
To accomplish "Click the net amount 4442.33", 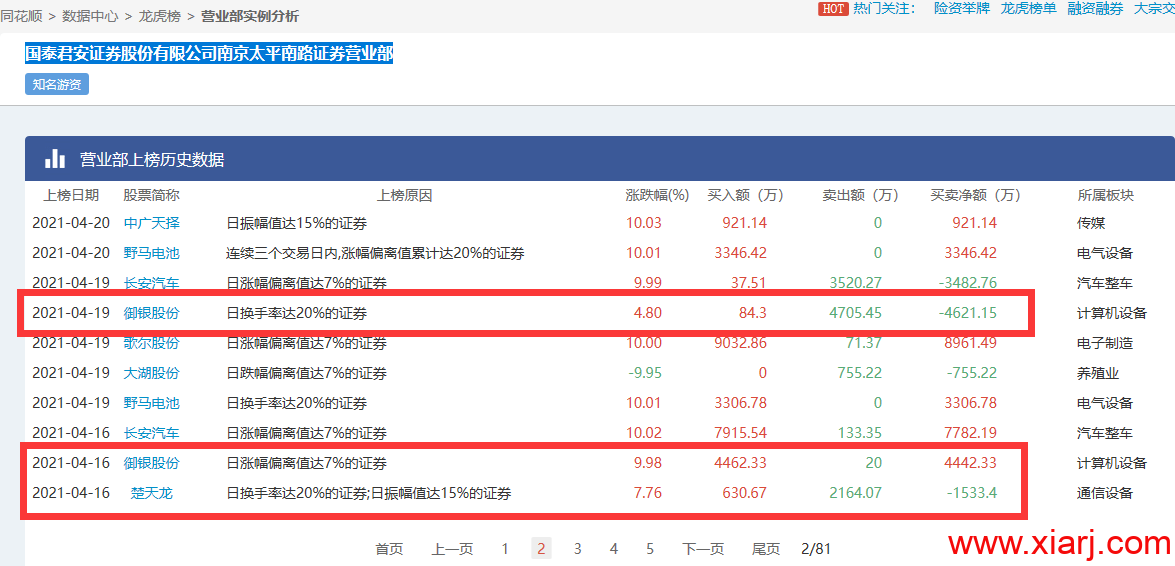I will 971,463.
